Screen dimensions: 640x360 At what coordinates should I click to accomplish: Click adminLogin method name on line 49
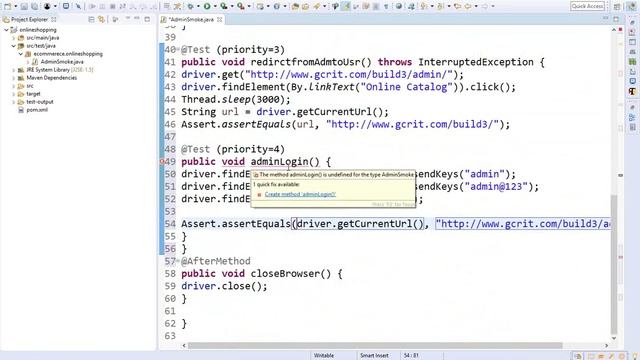pos(279,162)
